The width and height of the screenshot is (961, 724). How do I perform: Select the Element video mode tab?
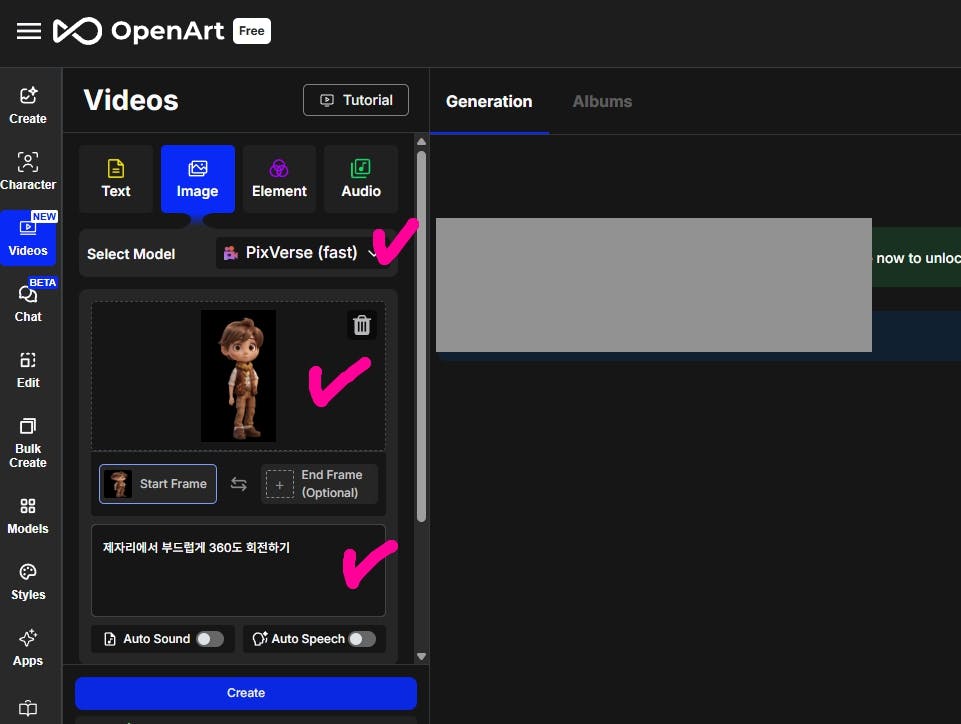tap(279, 179)
